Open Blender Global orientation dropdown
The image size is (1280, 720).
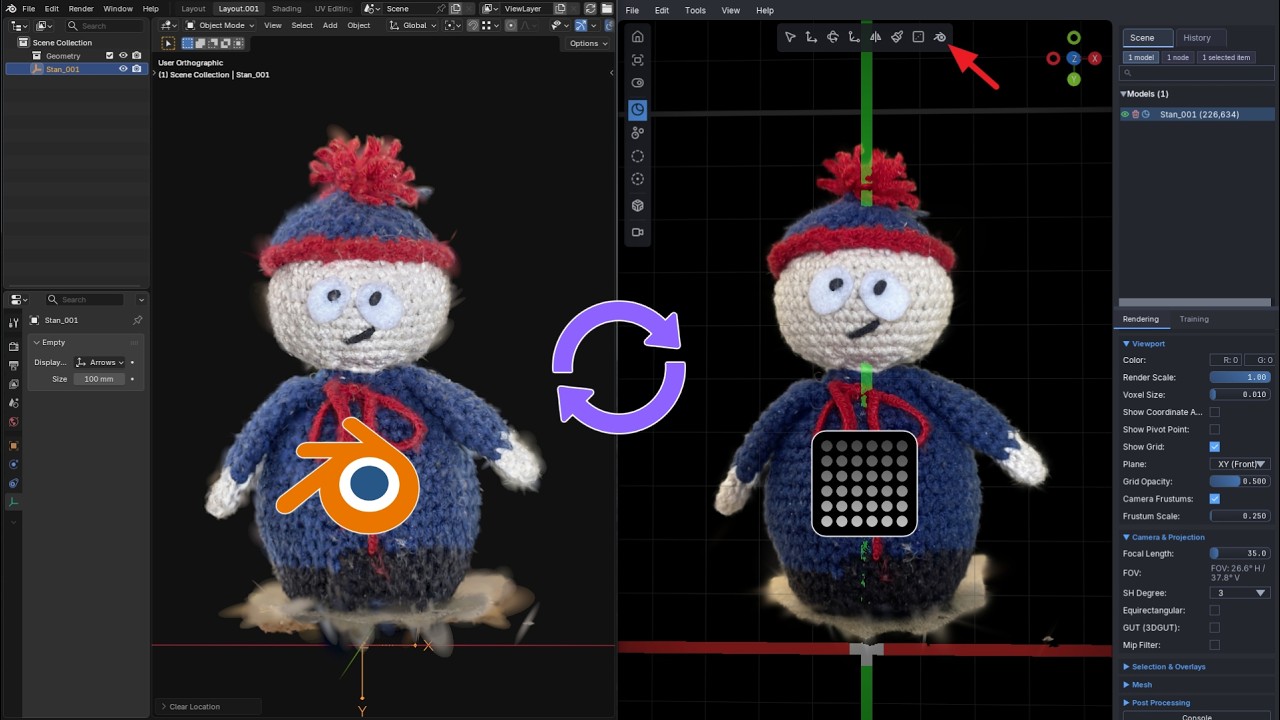coord(414,25)
